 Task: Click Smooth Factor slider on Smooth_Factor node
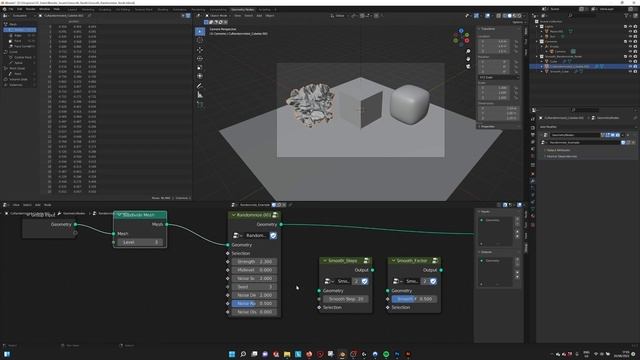pyautogui.click(x=414, y=299)
